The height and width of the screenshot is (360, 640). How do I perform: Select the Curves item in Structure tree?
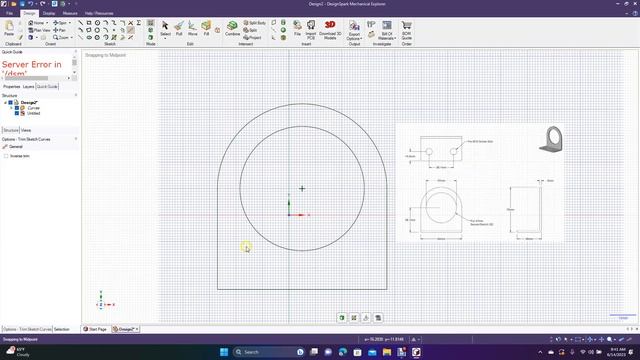pos(33,108)
